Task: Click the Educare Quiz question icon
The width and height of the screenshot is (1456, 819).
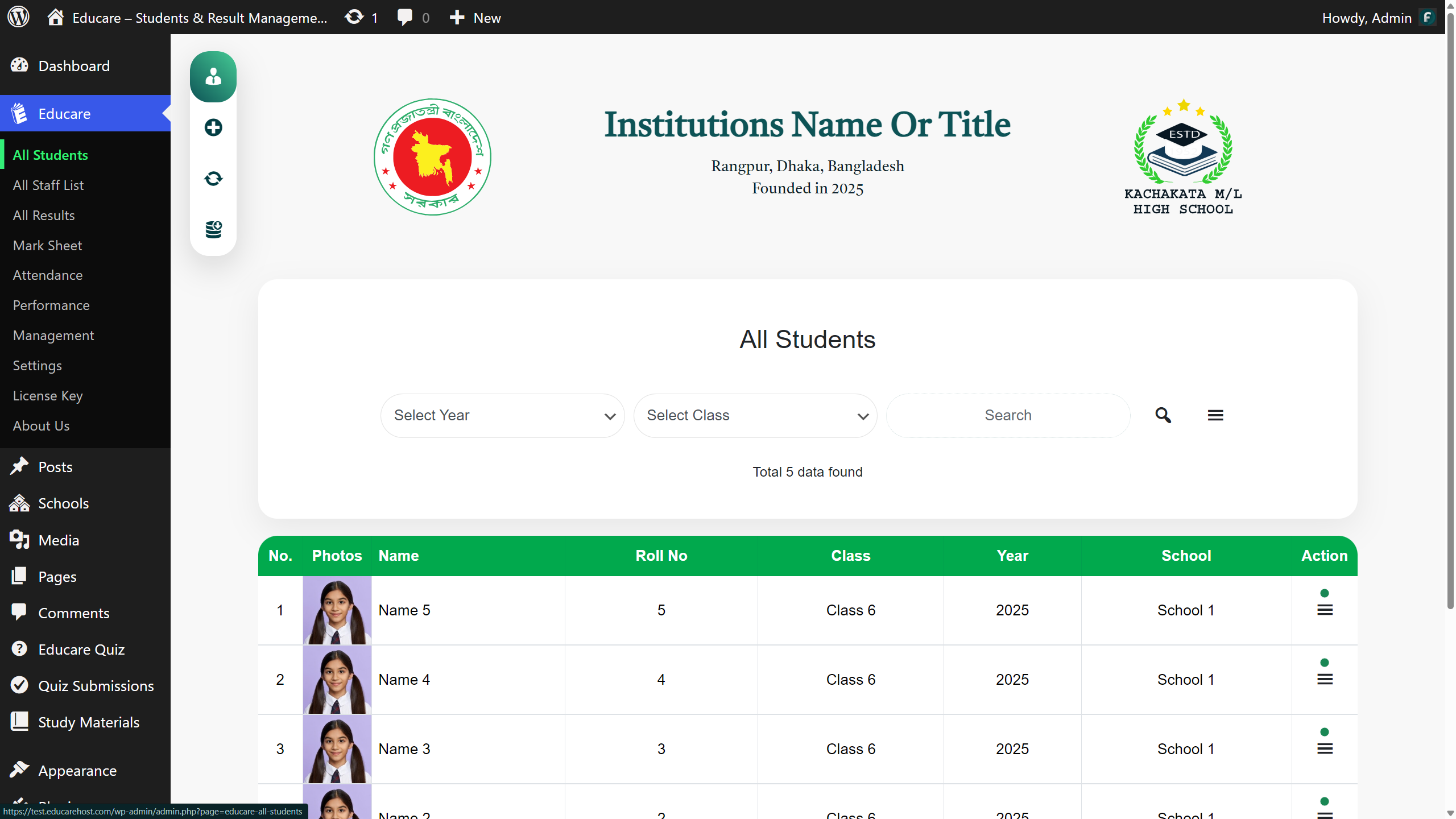Action: click(x=19, y=648)
